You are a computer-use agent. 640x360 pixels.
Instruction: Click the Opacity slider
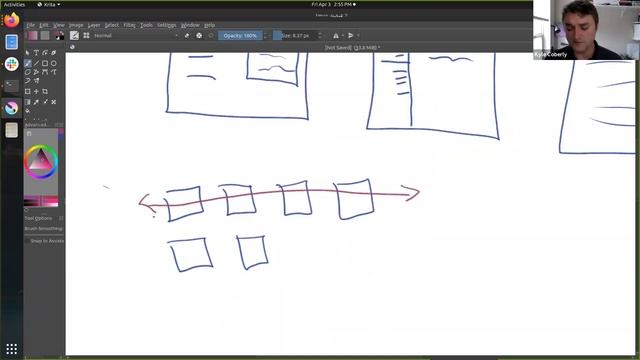point(240,36)
